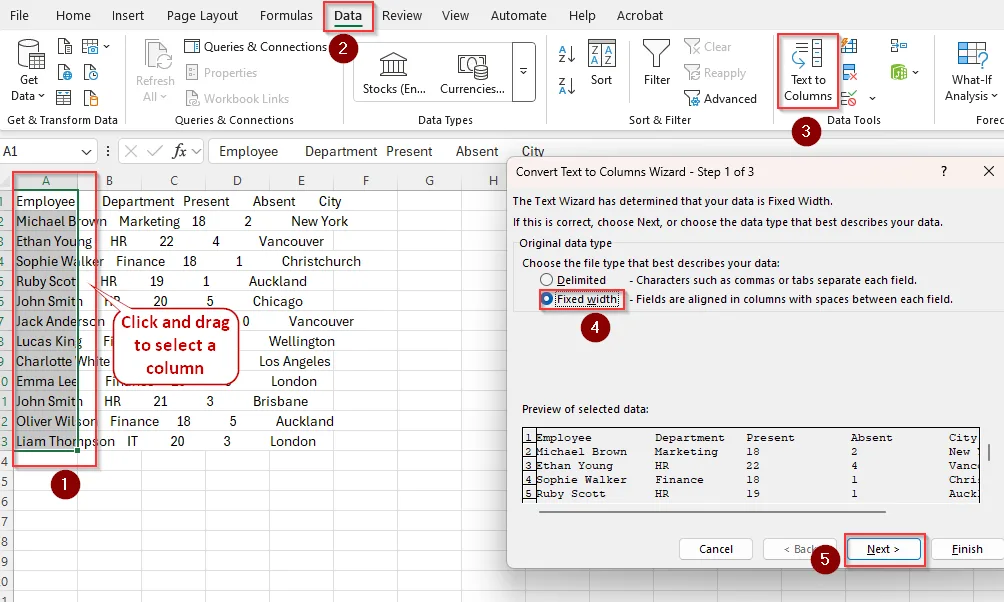Select the Delimited radio option
Image resolution: width=1004 pixels, height=602 pixels.
tap(546, 280)
